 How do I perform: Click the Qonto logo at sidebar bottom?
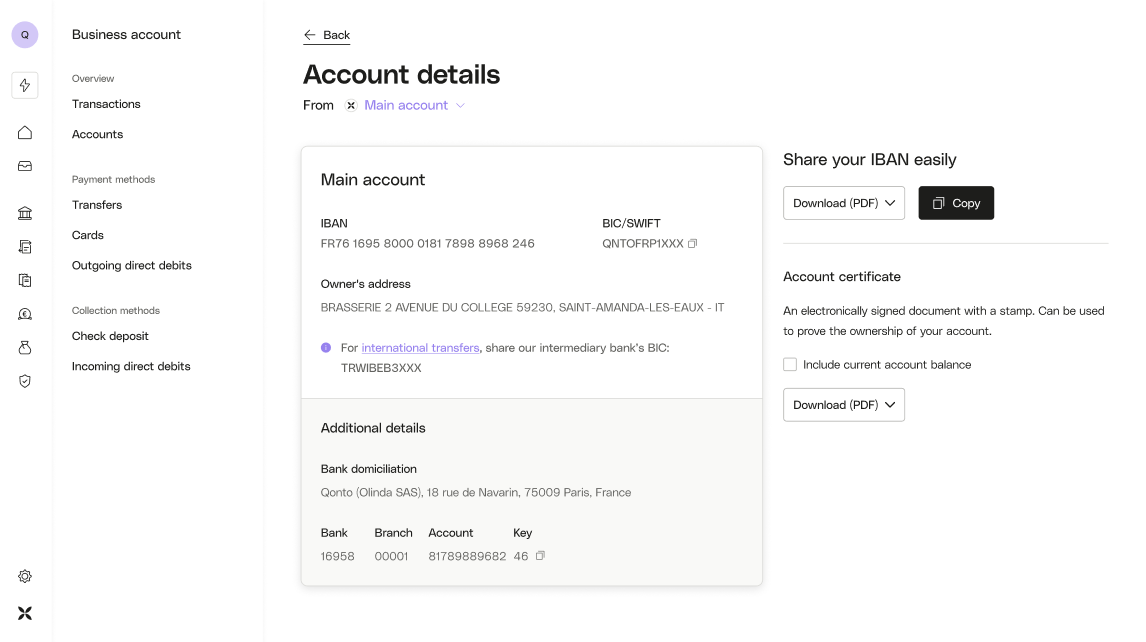pyautogui.click(x=25, y=613)
